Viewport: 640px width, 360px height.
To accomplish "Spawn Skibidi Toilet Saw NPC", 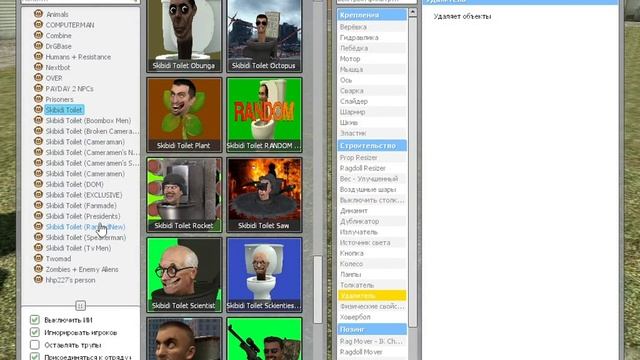I will pyautogui.click(x=264, y=195).
